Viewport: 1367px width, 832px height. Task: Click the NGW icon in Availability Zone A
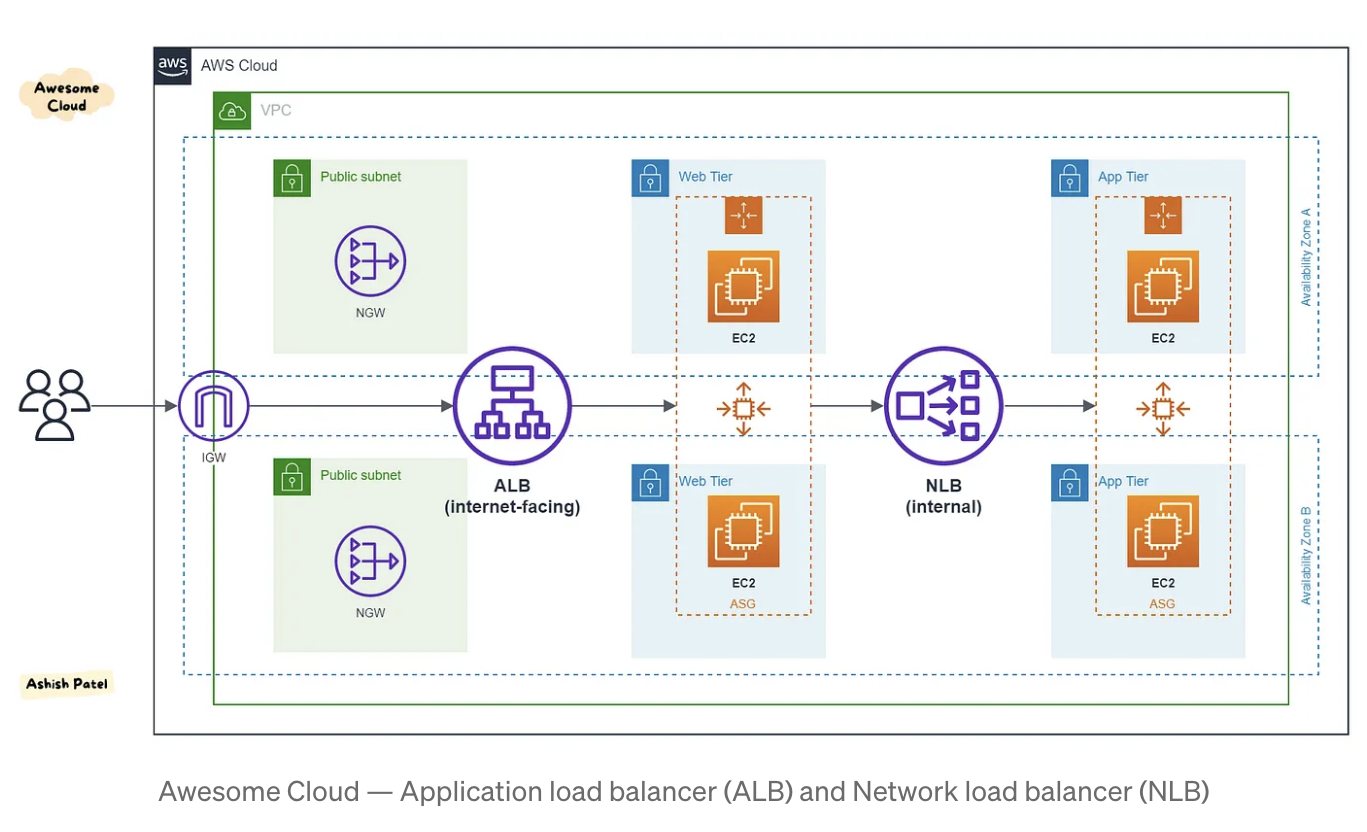click(370, 261)
